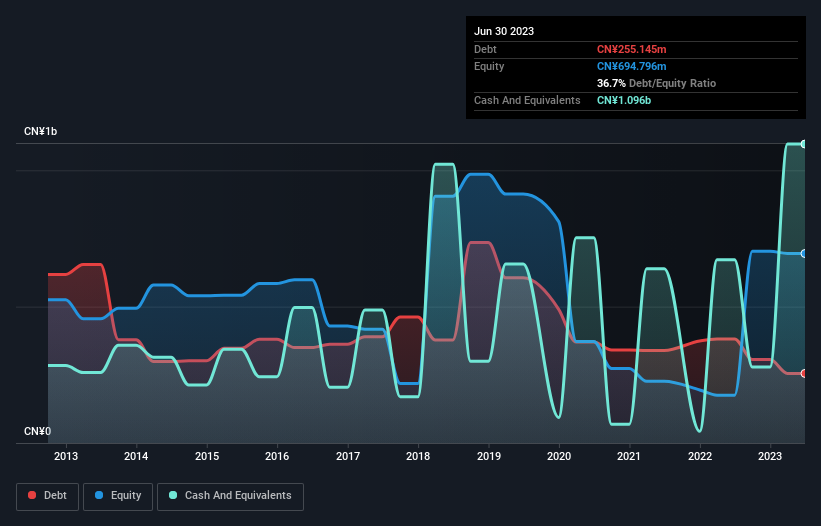The image size is (821, 526).
Task: Click the 2022 x-axis label
Action: pos(700,456)
